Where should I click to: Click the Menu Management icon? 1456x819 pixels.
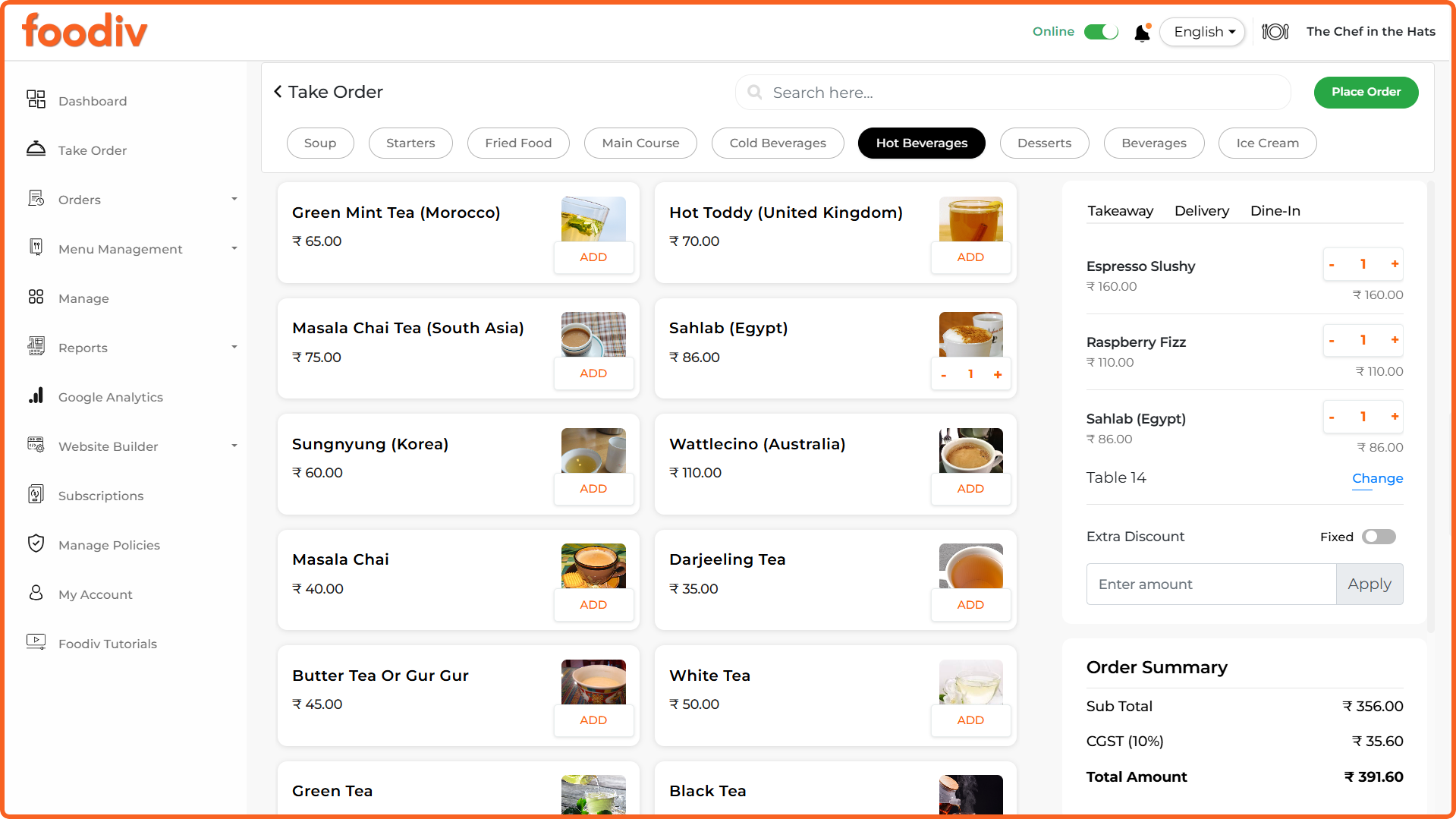tap(36, 247)
